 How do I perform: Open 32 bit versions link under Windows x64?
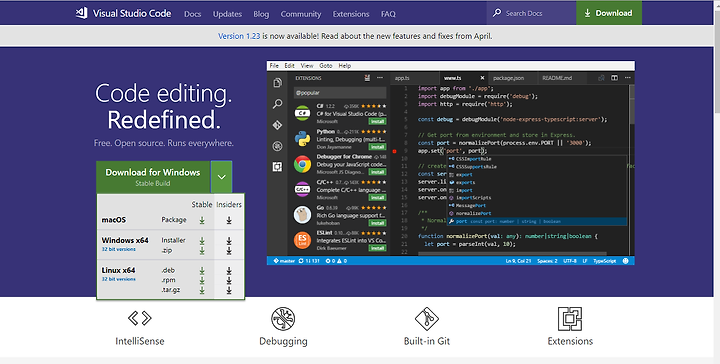[118, 249]
